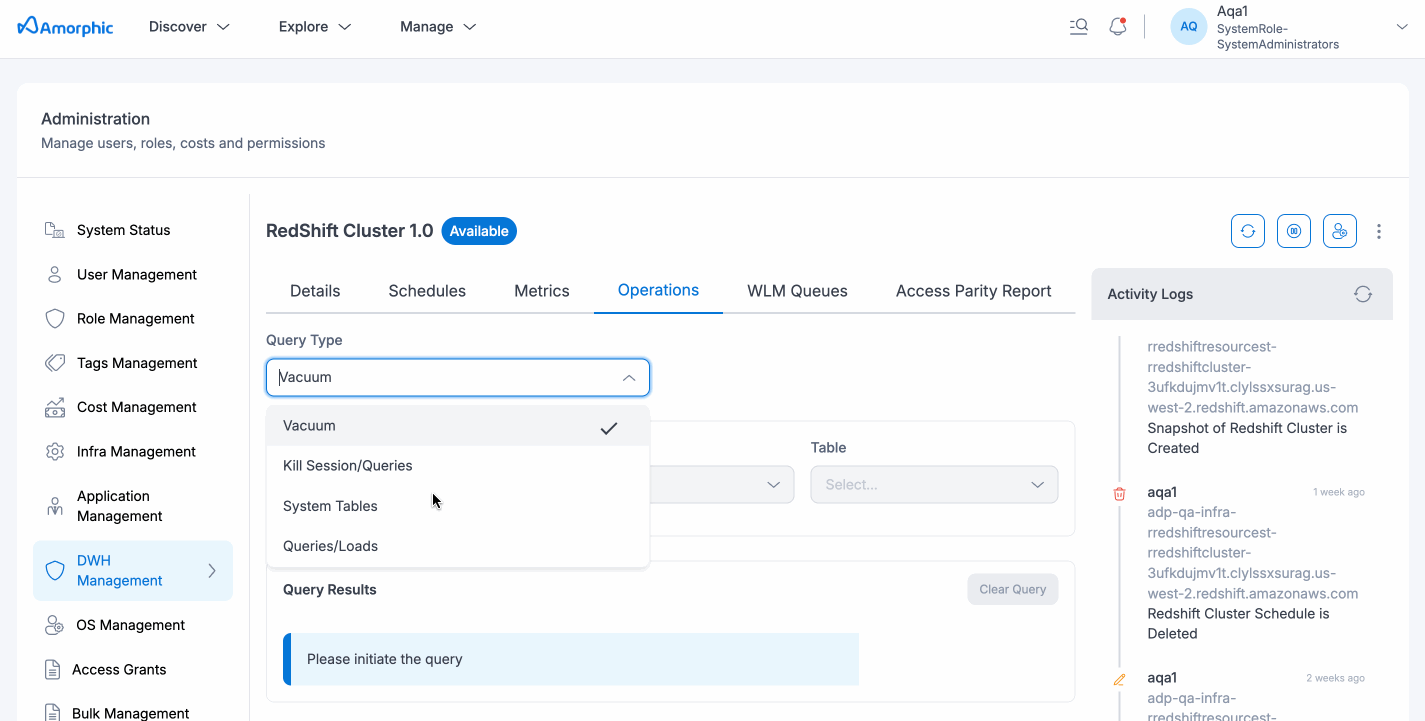Open the Explore menu

click(315, 27)
